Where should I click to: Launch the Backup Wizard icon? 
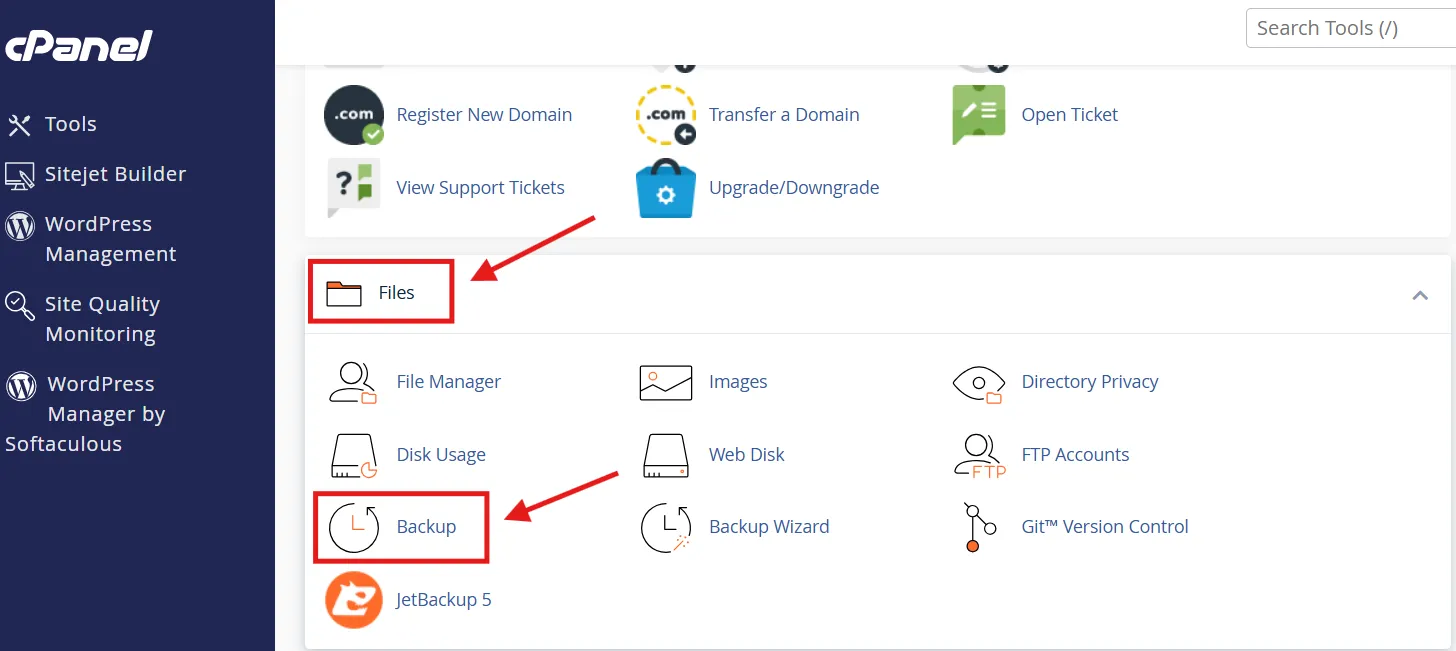(665, 527)
